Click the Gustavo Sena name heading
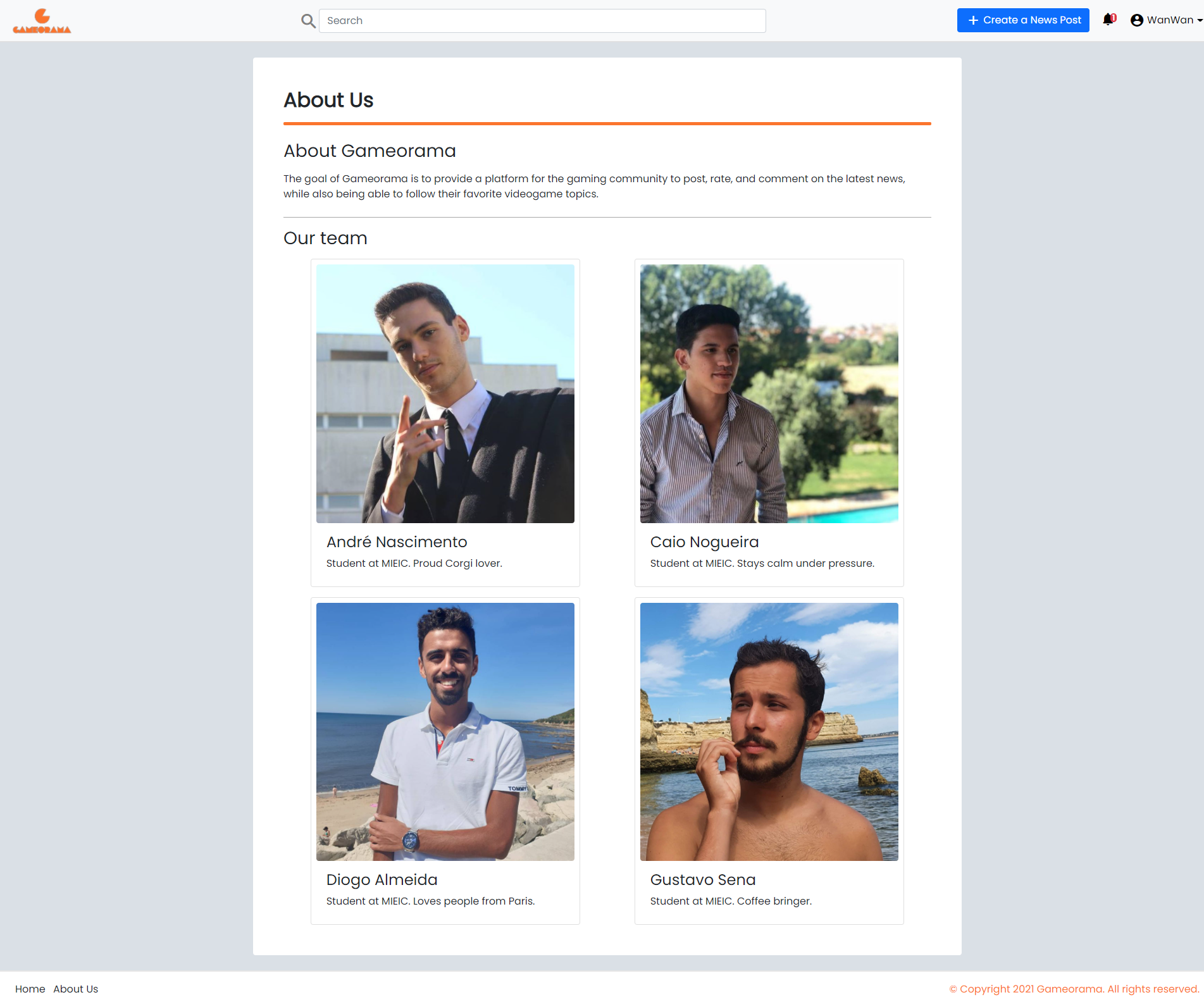The width and height of the screenshot is (1204, 1002). pos(703,880)
